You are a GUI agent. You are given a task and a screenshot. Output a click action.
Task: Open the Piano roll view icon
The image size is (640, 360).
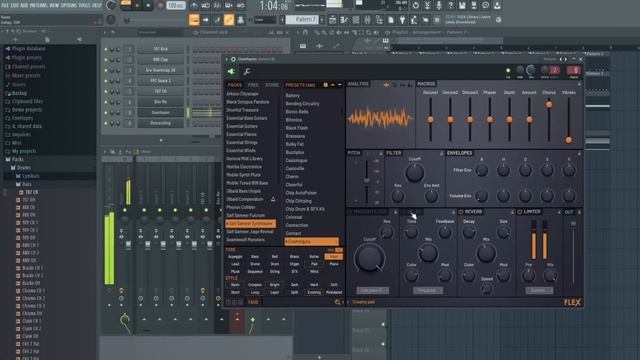[x=344, y=20]
